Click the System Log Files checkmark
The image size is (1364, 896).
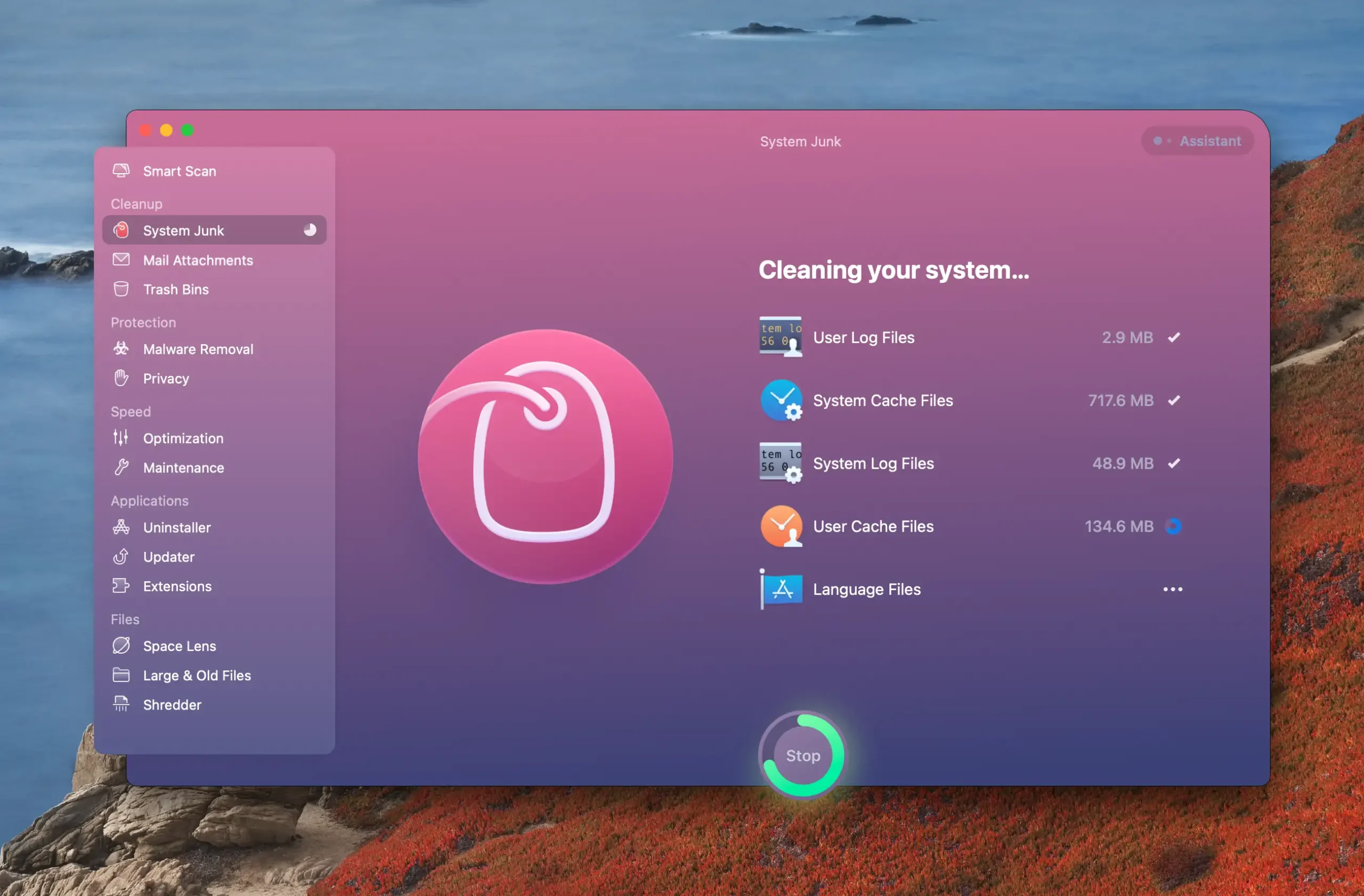tap(1174, 463)
